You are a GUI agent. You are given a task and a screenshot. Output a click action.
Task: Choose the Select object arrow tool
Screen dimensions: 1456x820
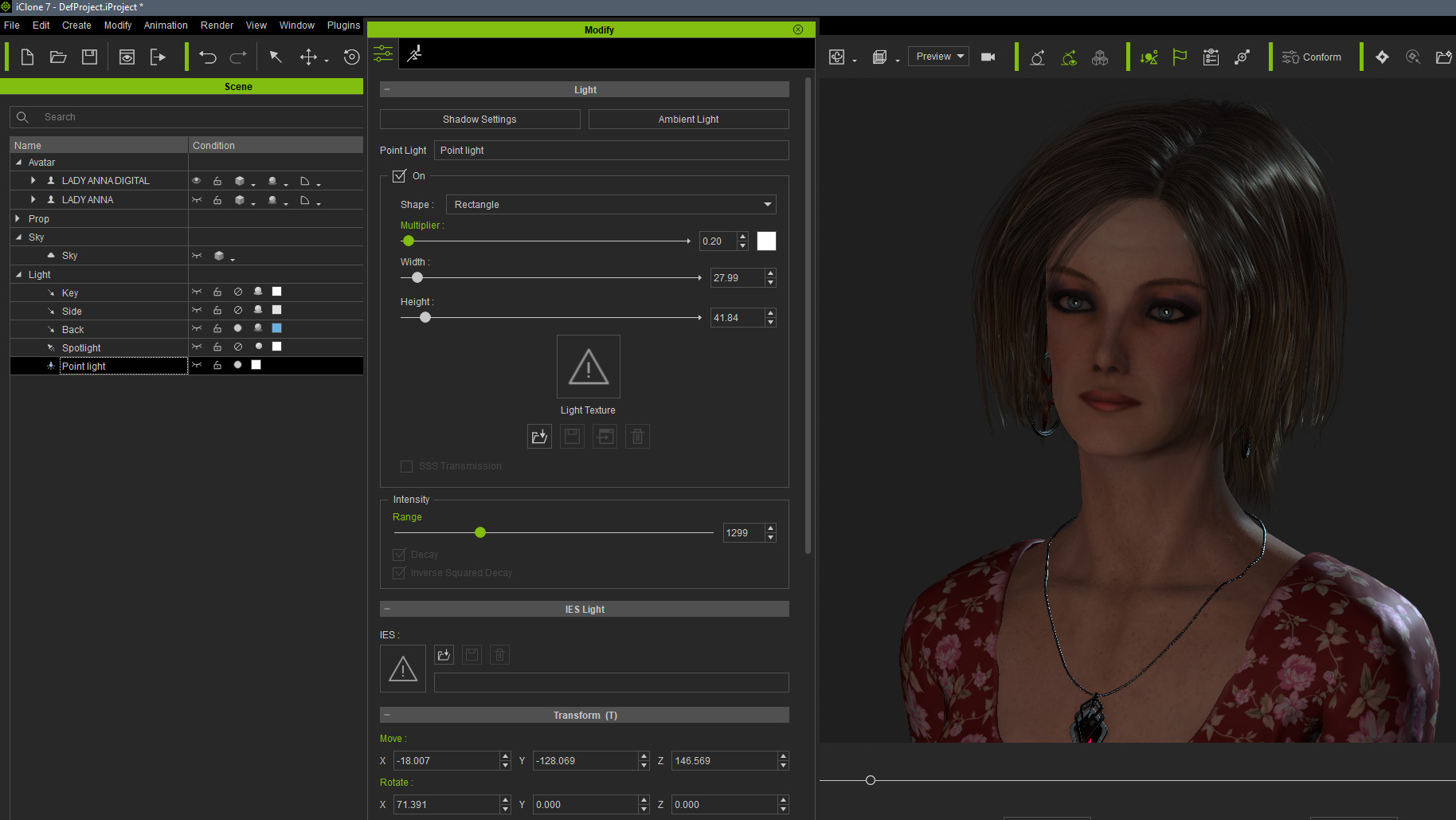(276, 57)
